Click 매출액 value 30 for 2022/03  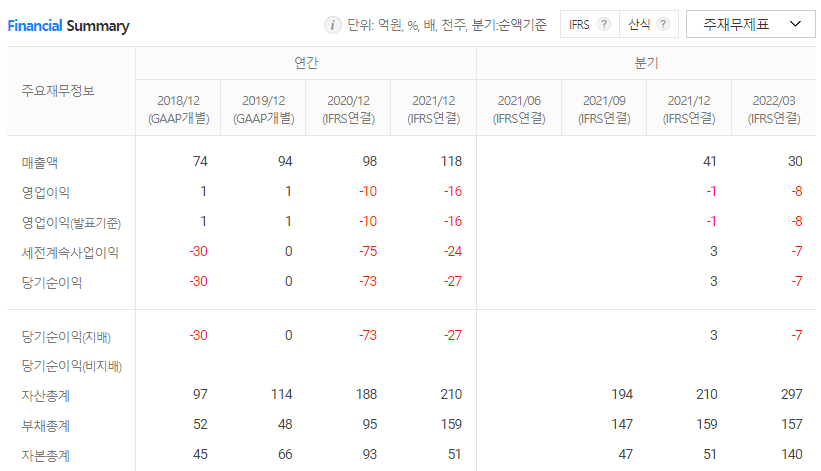[795, 161]
